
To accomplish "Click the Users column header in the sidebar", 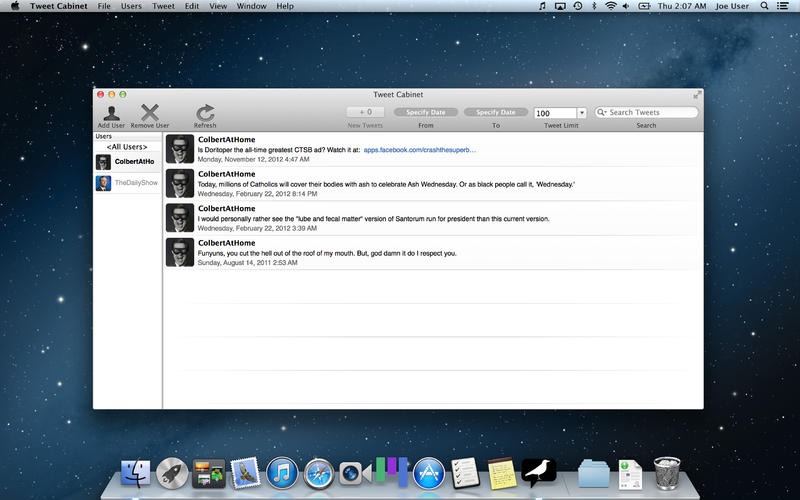I will point(127,136).
